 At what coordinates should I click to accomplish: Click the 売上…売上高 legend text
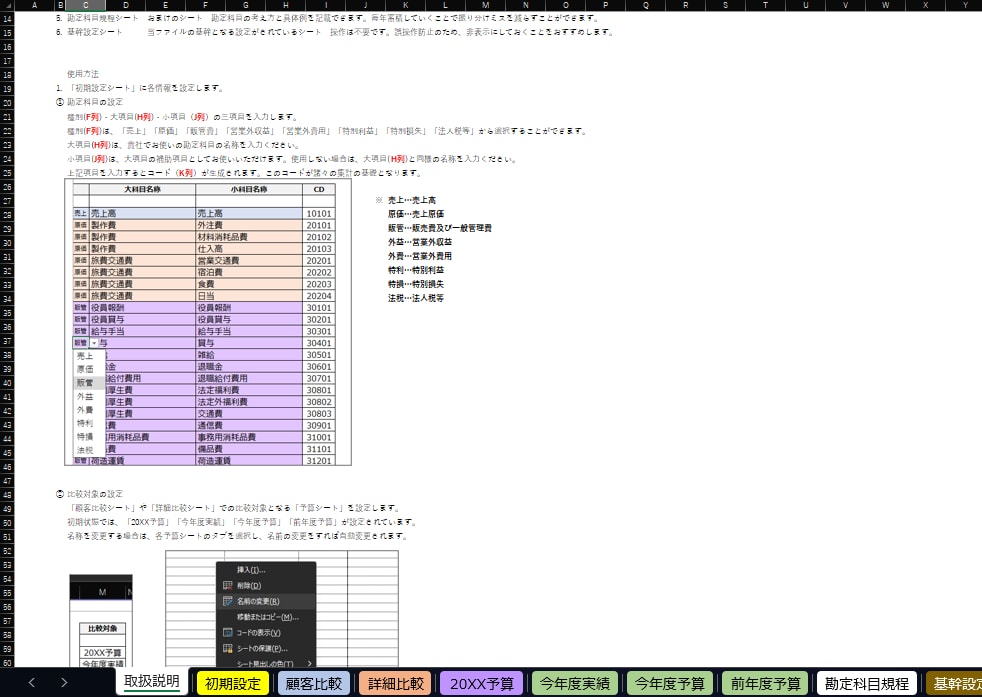(411, 200)
